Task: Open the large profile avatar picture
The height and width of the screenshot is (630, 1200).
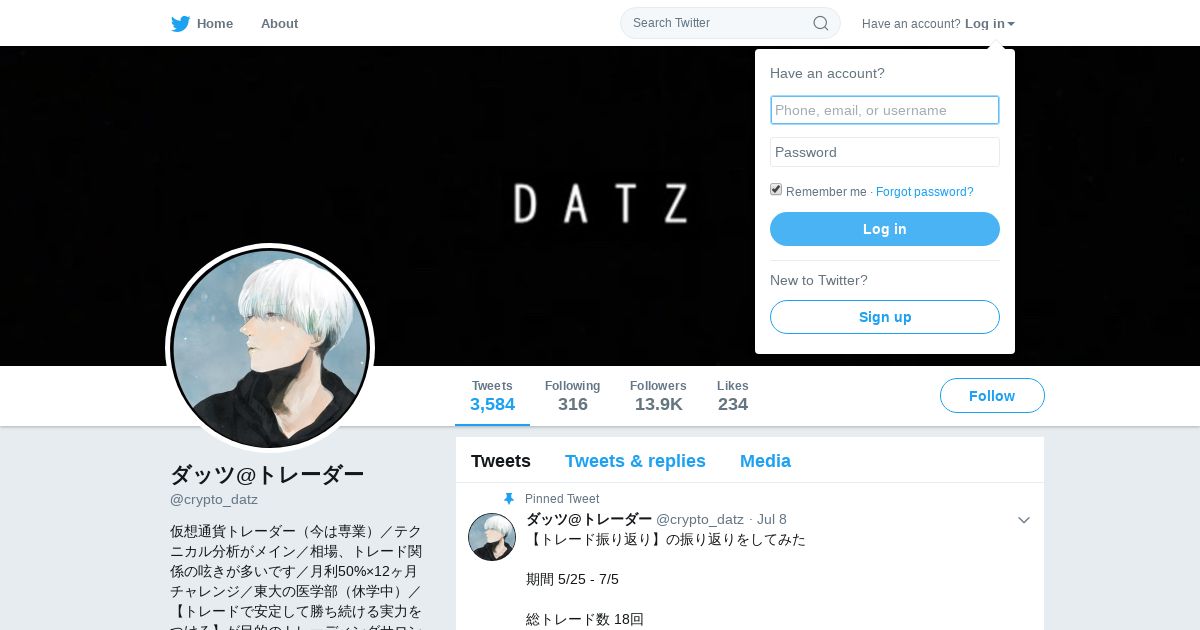Action: point(270,348)
